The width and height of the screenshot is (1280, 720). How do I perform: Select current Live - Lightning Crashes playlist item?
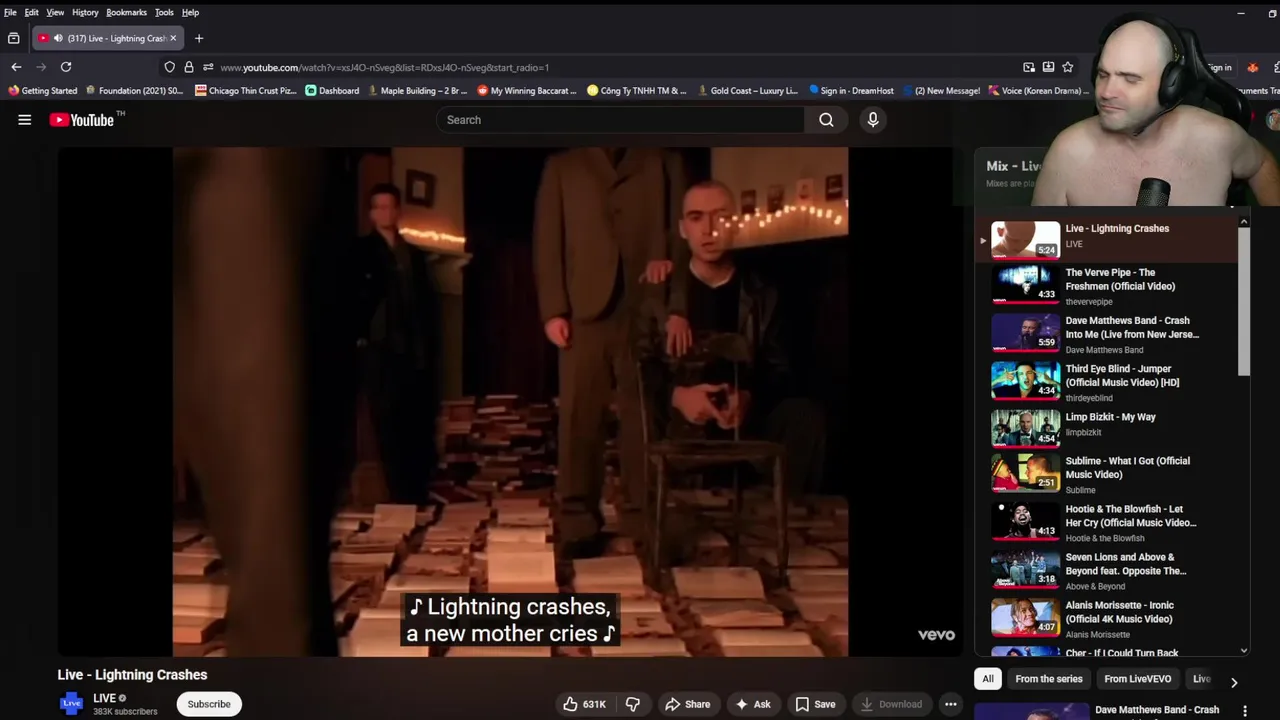point(1107,240)
